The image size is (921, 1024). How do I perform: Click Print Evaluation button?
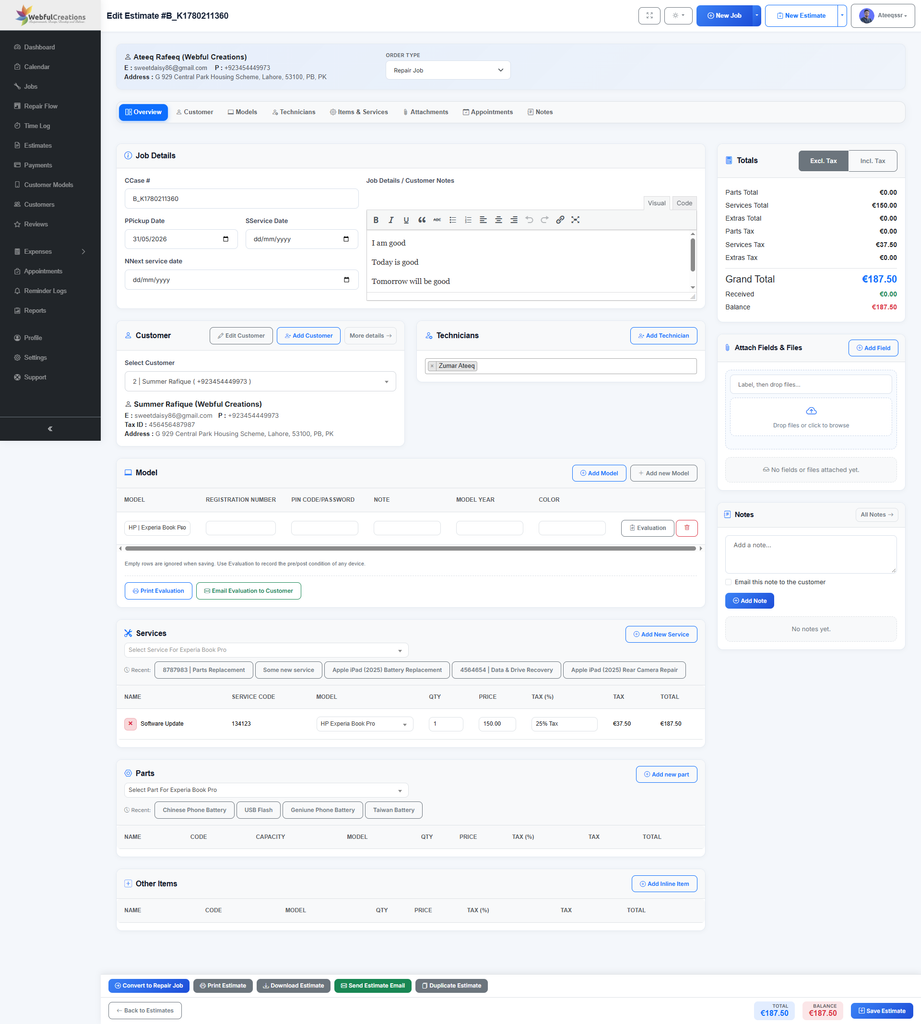point(158,591)
